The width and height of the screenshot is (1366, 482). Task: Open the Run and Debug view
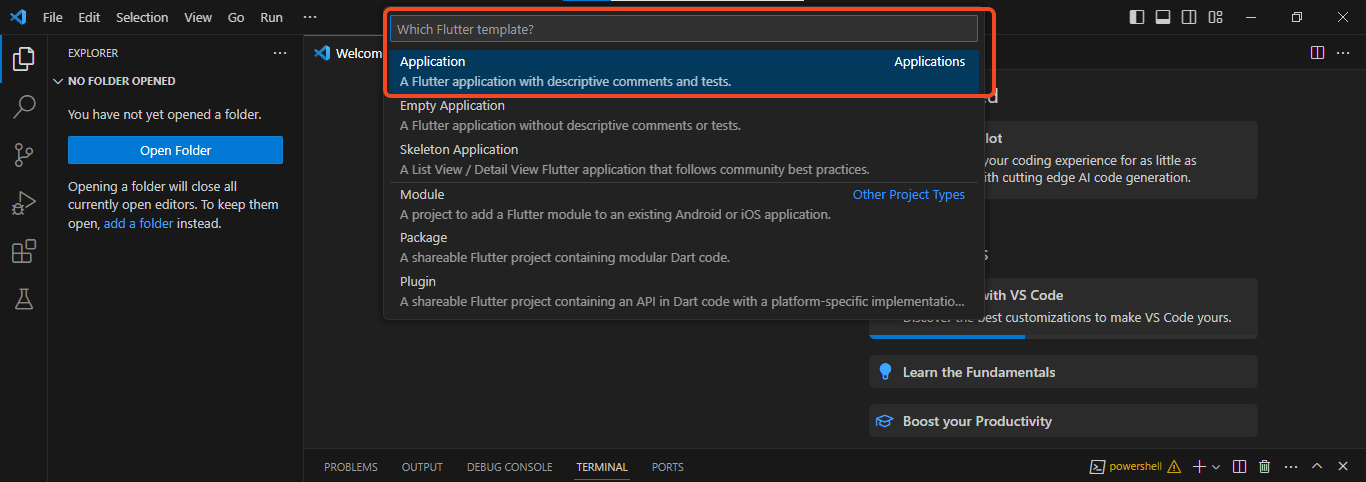[x=23, y=203]
